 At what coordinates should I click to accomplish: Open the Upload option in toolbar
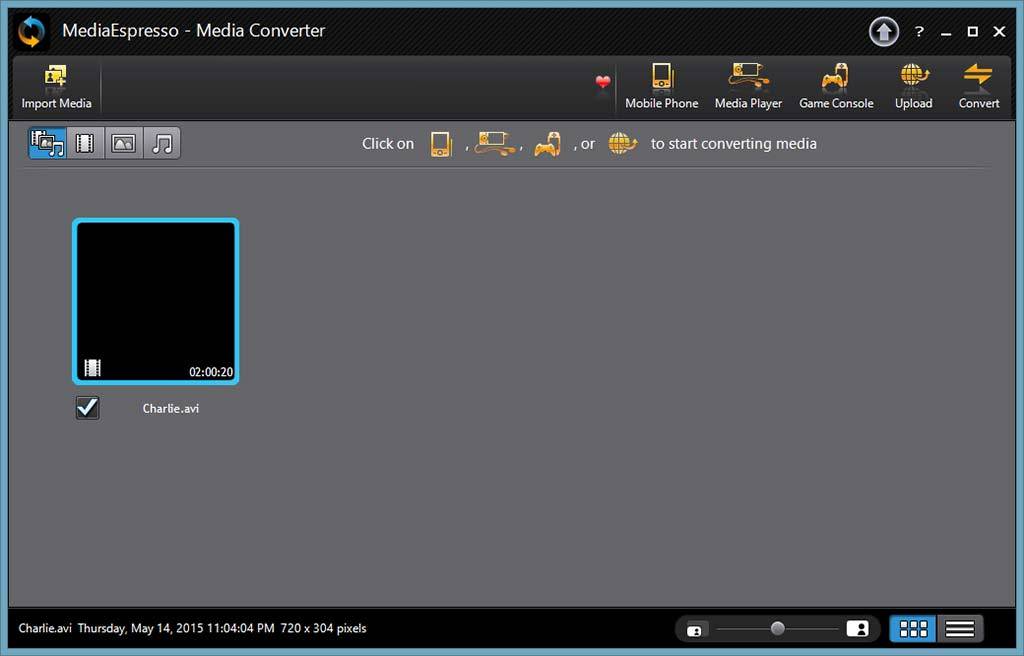[x=914, y=86]
